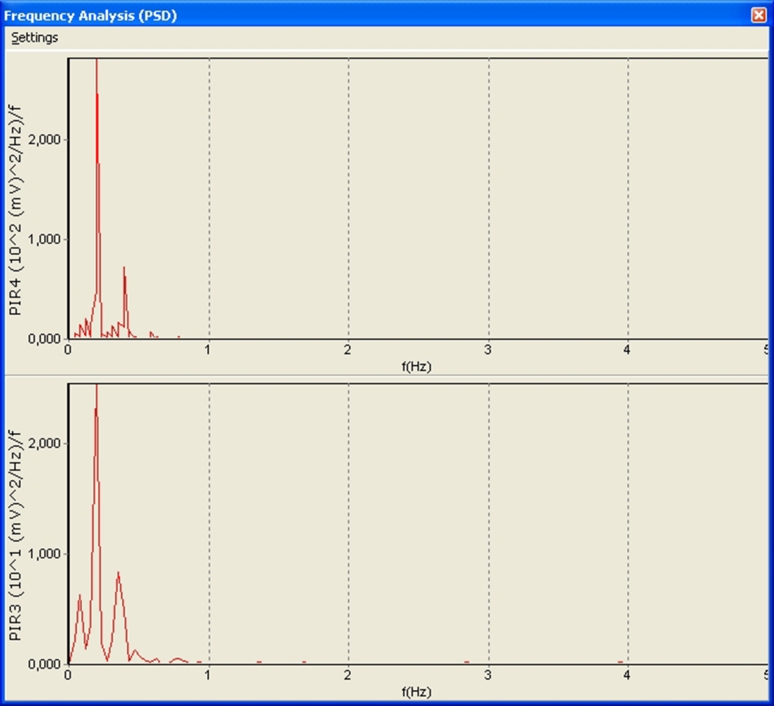Click the divider between the PIR4 and PIR3 plots
774x706 pixels.
(x=387, y=377)
